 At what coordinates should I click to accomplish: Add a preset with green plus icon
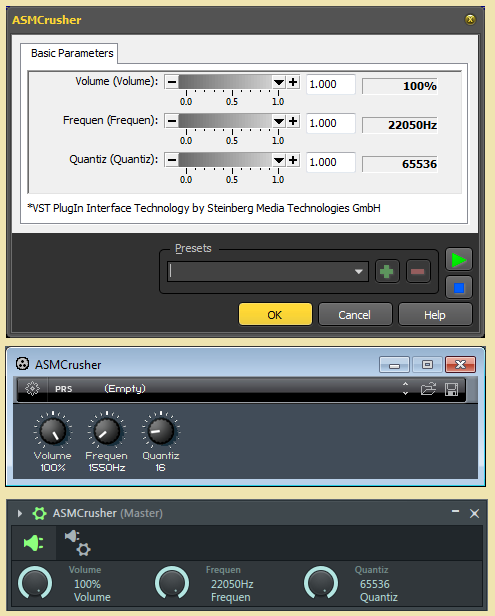tap(387, 271)
